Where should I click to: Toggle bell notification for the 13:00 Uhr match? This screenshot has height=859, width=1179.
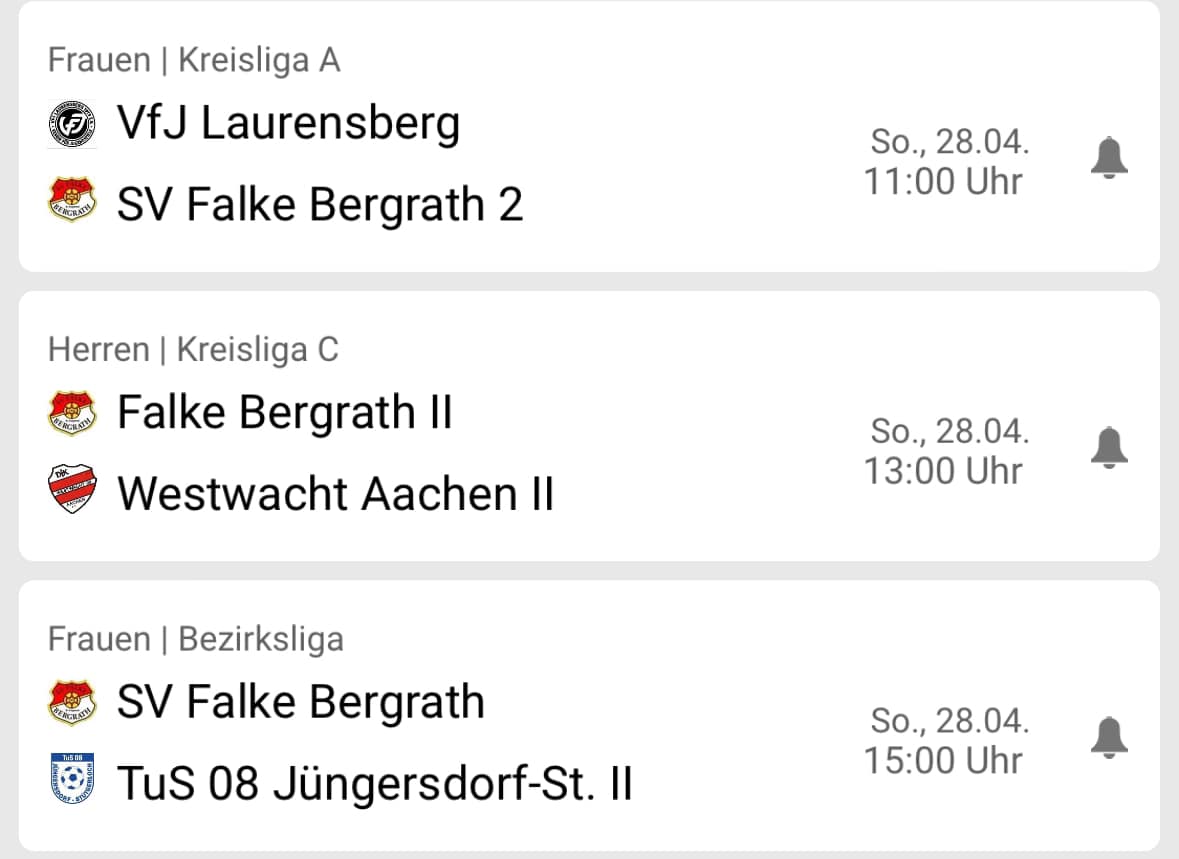[1109, 448]
